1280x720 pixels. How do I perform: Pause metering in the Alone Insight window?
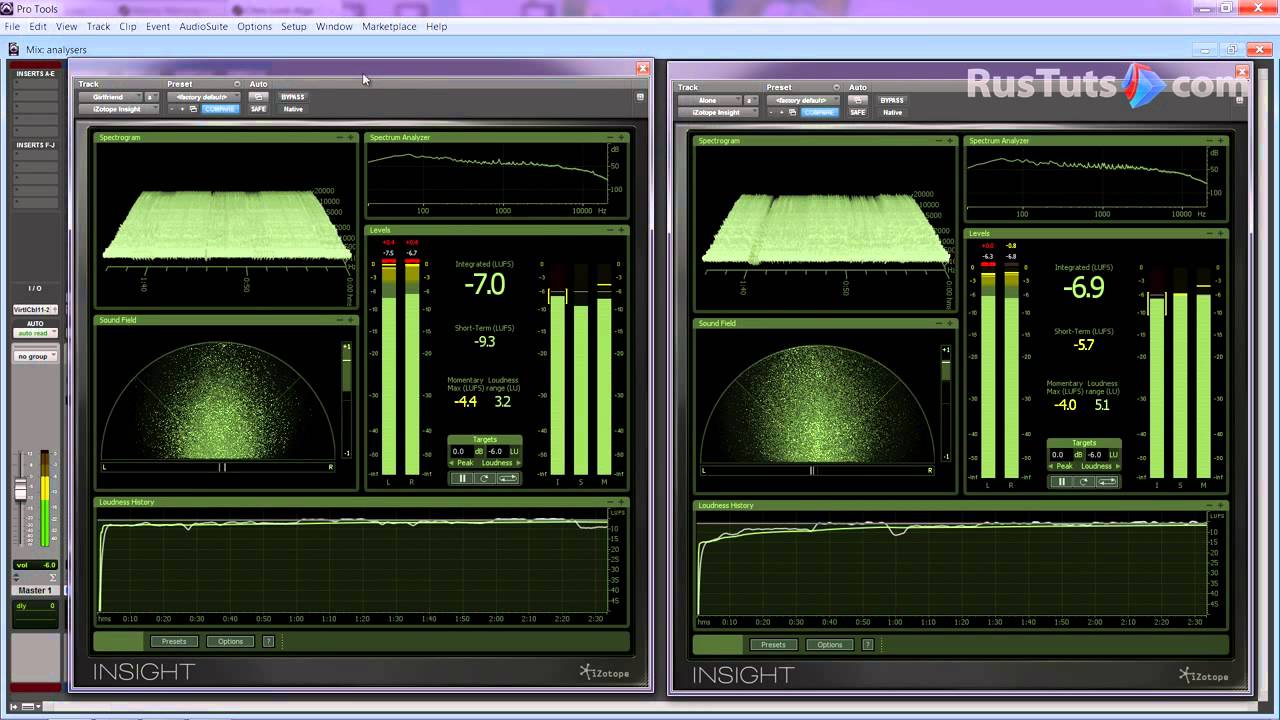(x=1062, y=482)
